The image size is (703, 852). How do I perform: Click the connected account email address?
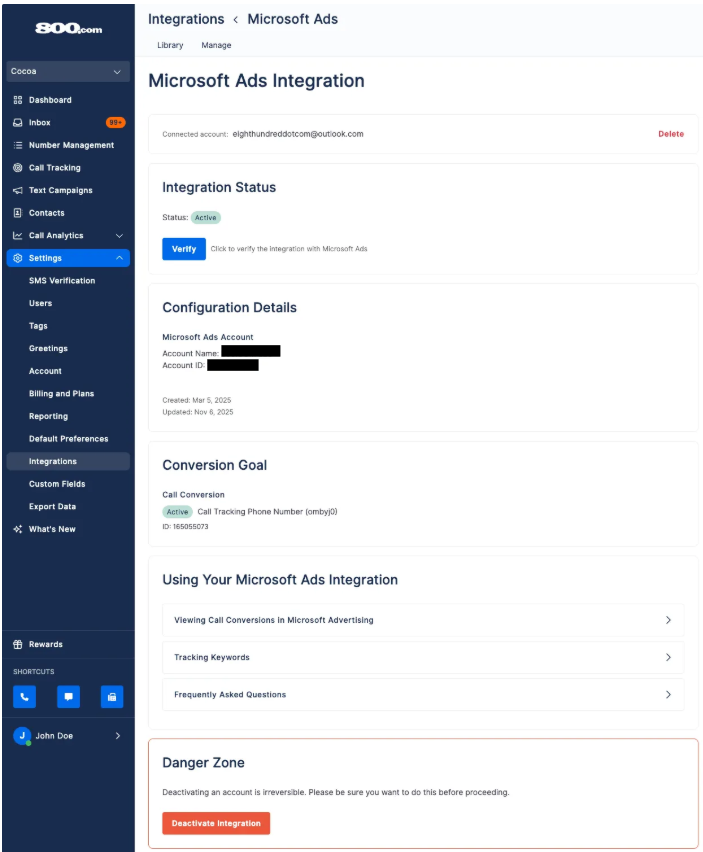pos(298,134)
